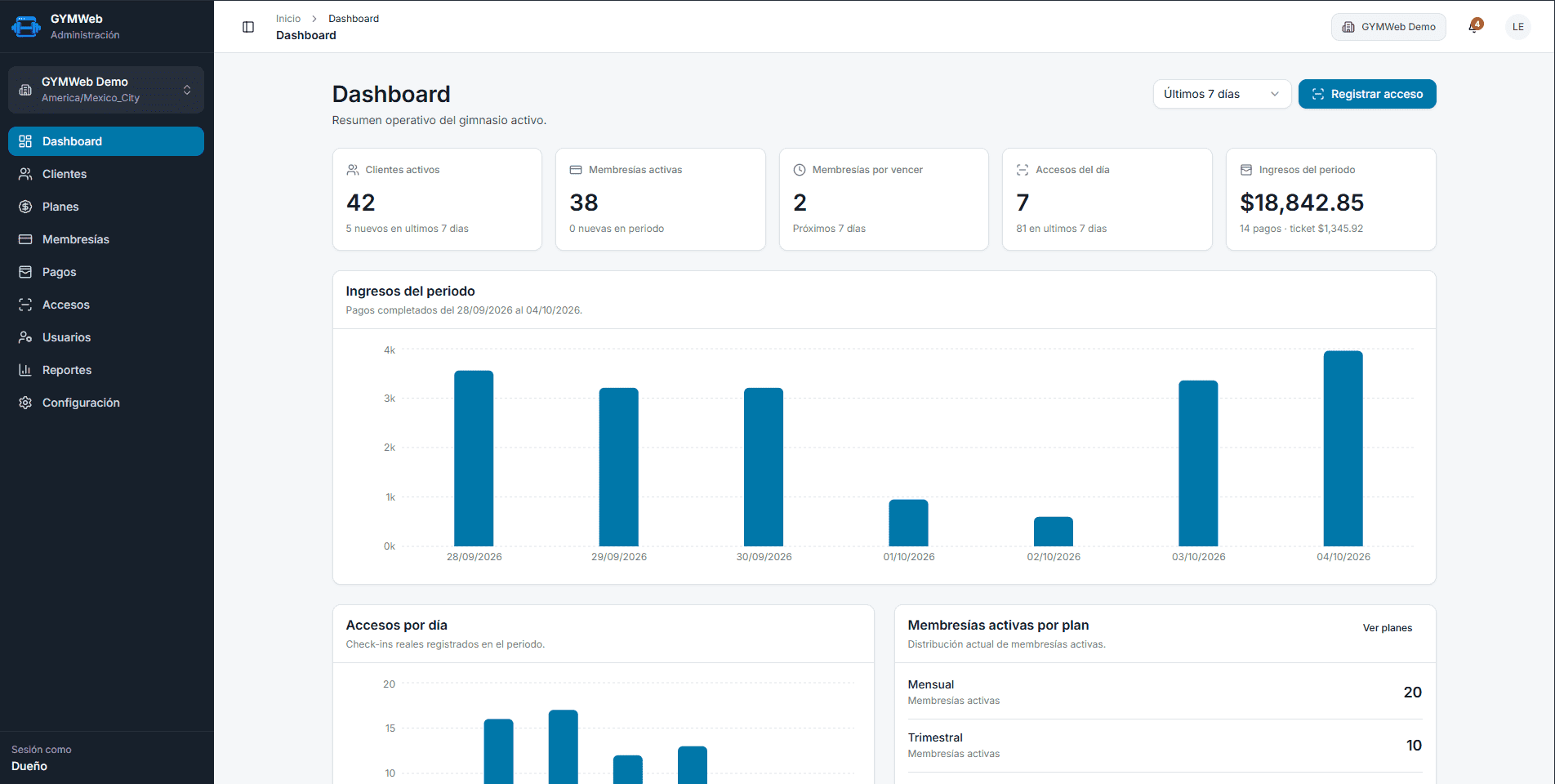The image size is (1555, 784).
Task: Click the GYMWeb dumbbell logo
Action: click(x=26, y=27)
